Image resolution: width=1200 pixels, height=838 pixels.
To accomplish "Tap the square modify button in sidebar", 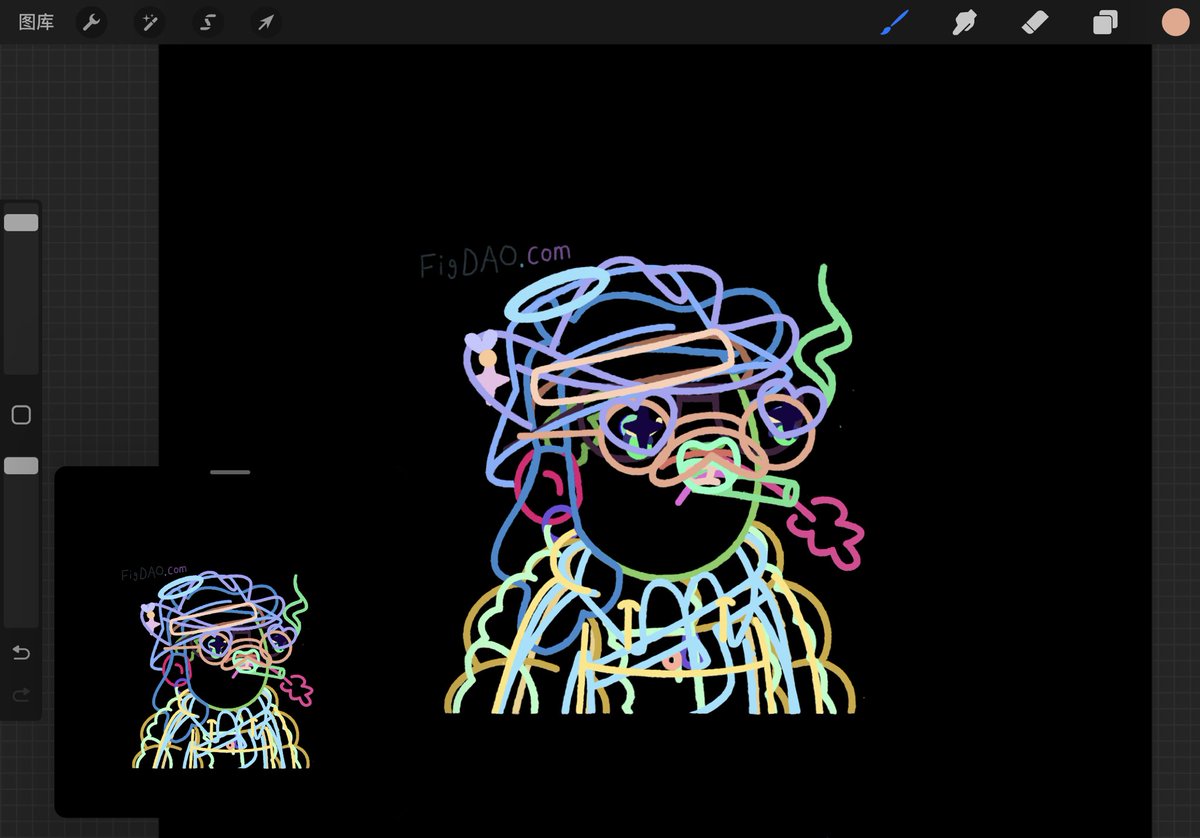I will click(21, 415).
